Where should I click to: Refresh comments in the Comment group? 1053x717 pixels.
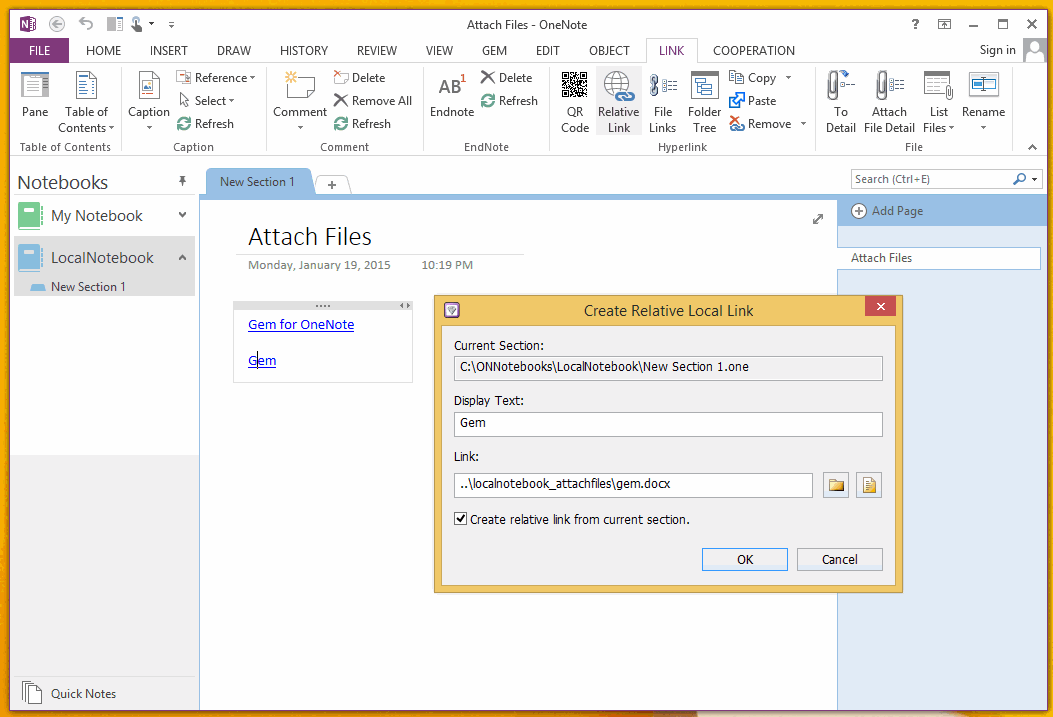pos(362,124)
